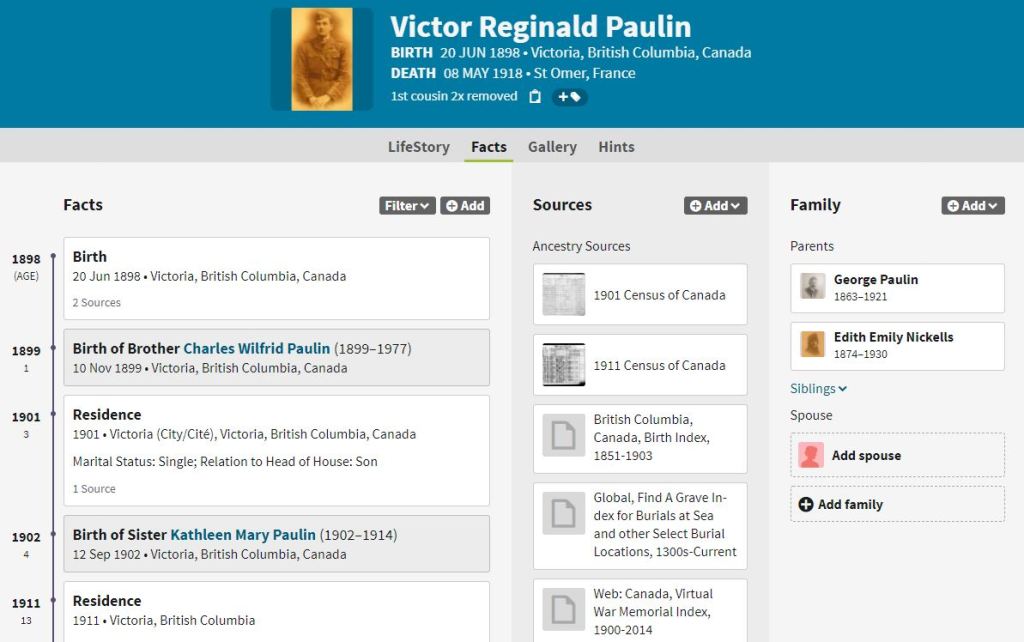The image size is (1024, 642).
Task: Click the 1901 Census of Canada thumbnail
Action: pyautogui.click(x=564, y=295)
